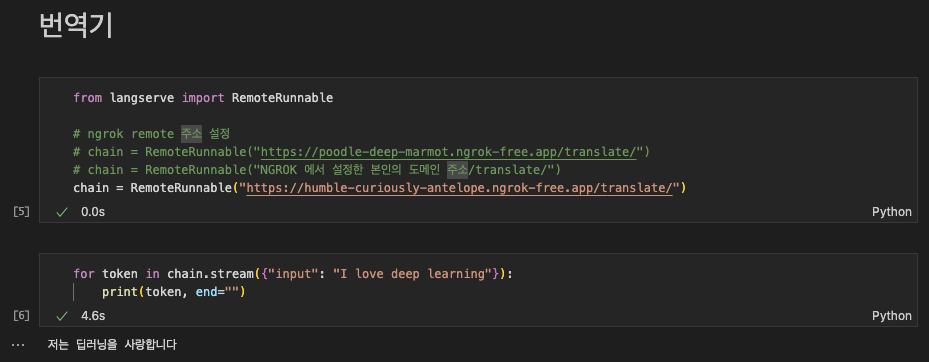This screenshot has height=362, width=929.
Task: Select Python language label of cell 5
Action: tap(892, 212)
